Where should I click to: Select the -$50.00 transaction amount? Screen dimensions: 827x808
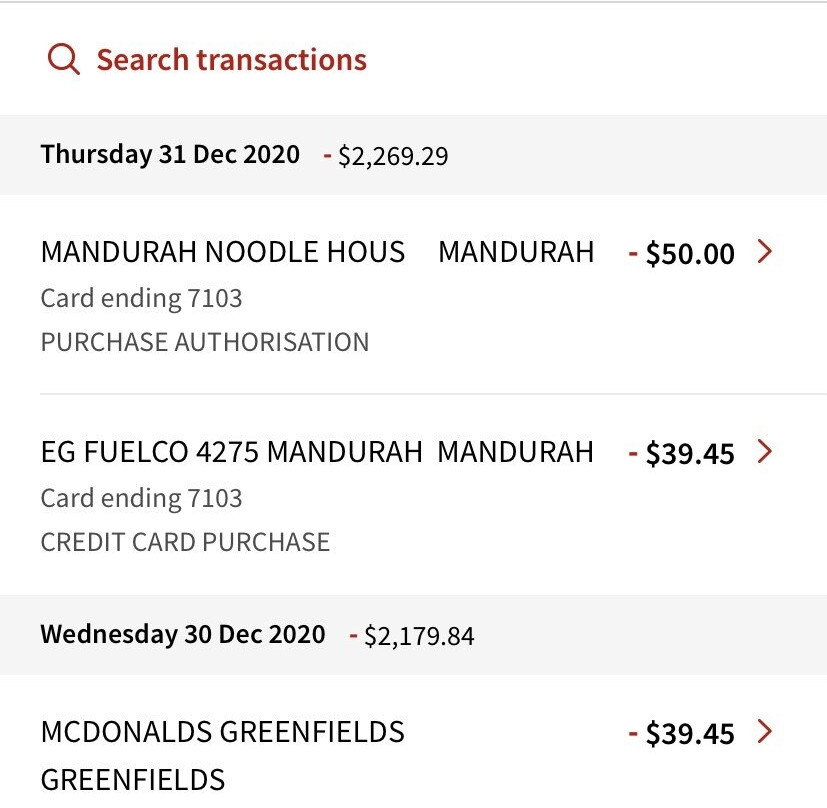(681, 253)
